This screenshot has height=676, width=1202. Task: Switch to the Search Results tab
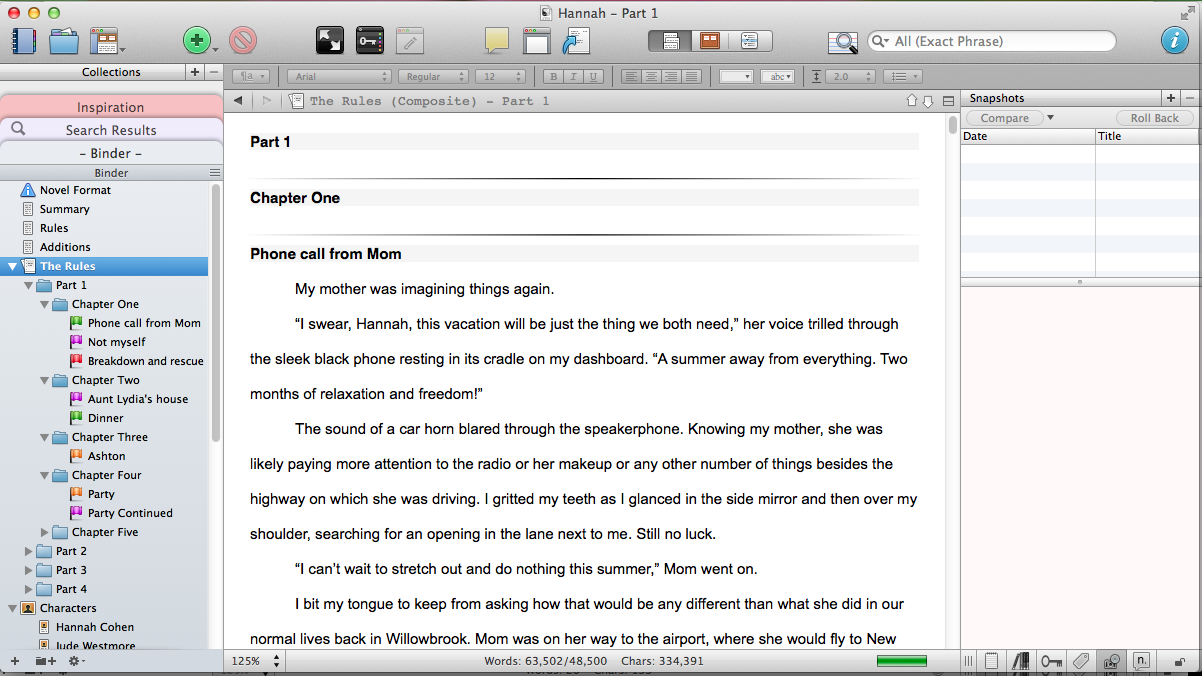[110, 130]
